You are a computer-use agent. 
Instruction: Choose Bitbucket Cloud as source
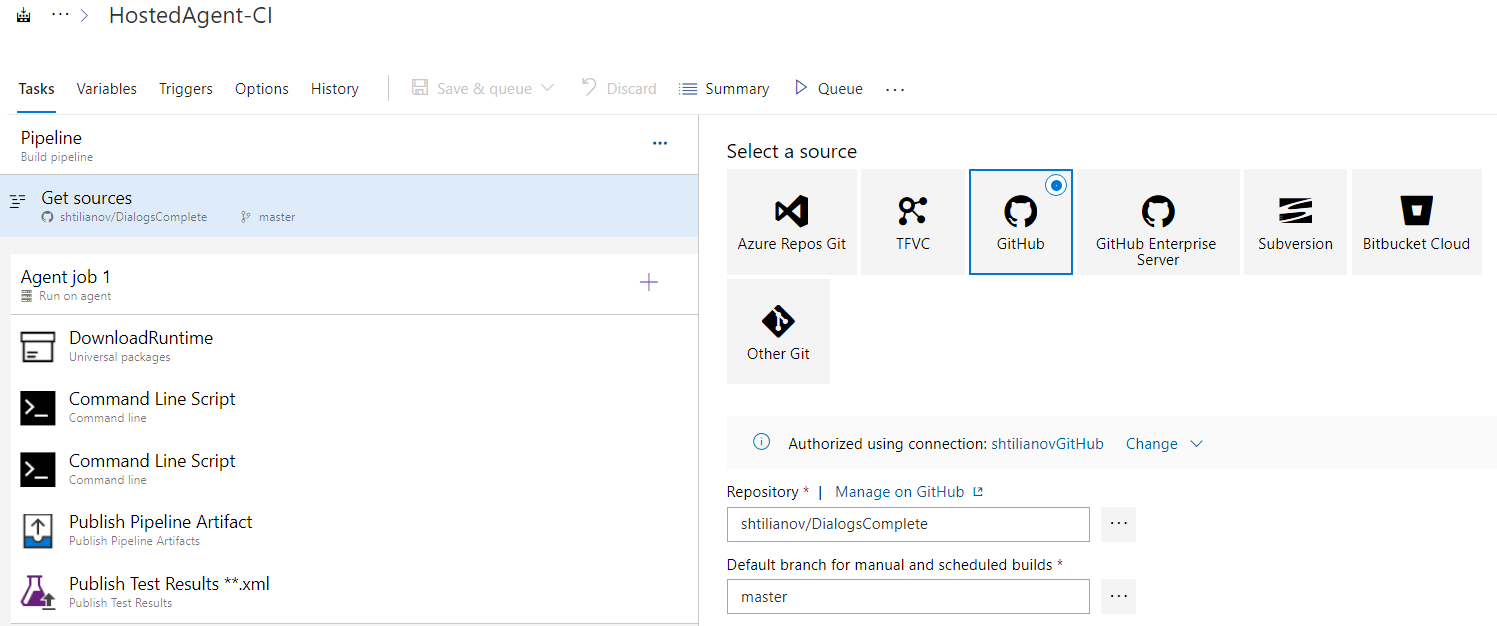point(1416,222)
